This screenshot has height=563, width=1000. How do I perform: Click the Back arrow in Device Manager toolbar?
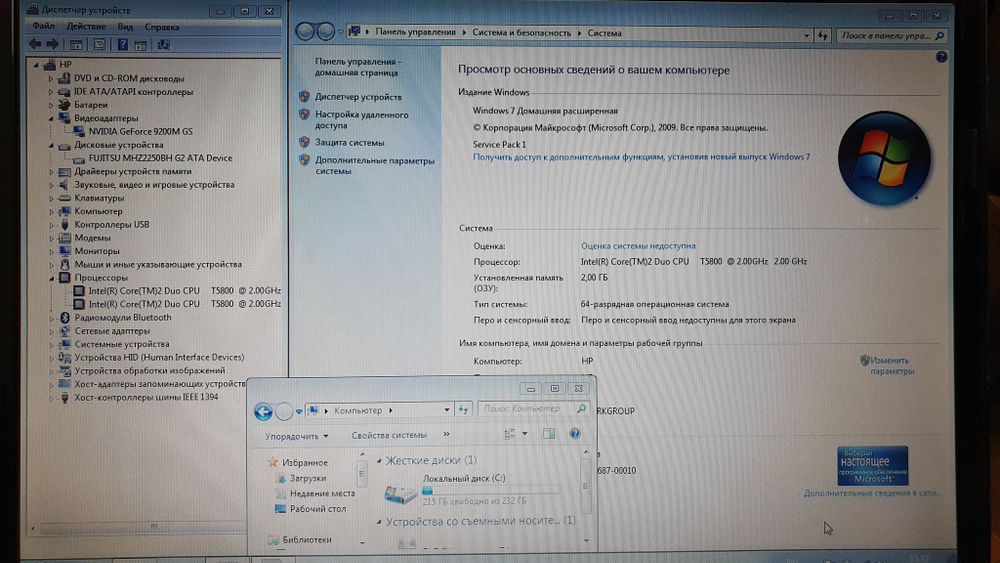tap(35, 44)
